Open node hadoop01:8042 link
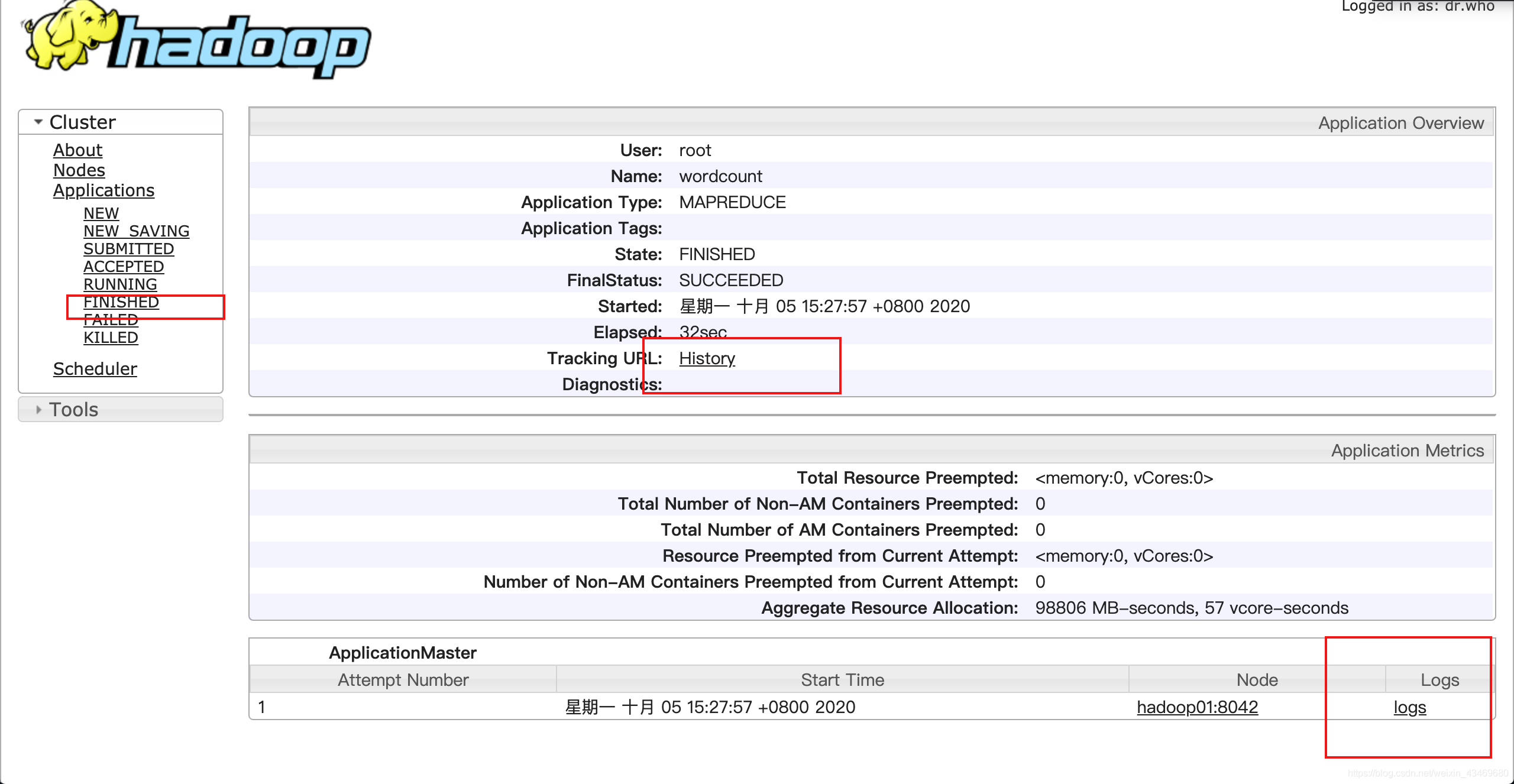This screenshot has height=784, width=1514. (1197, 707)
